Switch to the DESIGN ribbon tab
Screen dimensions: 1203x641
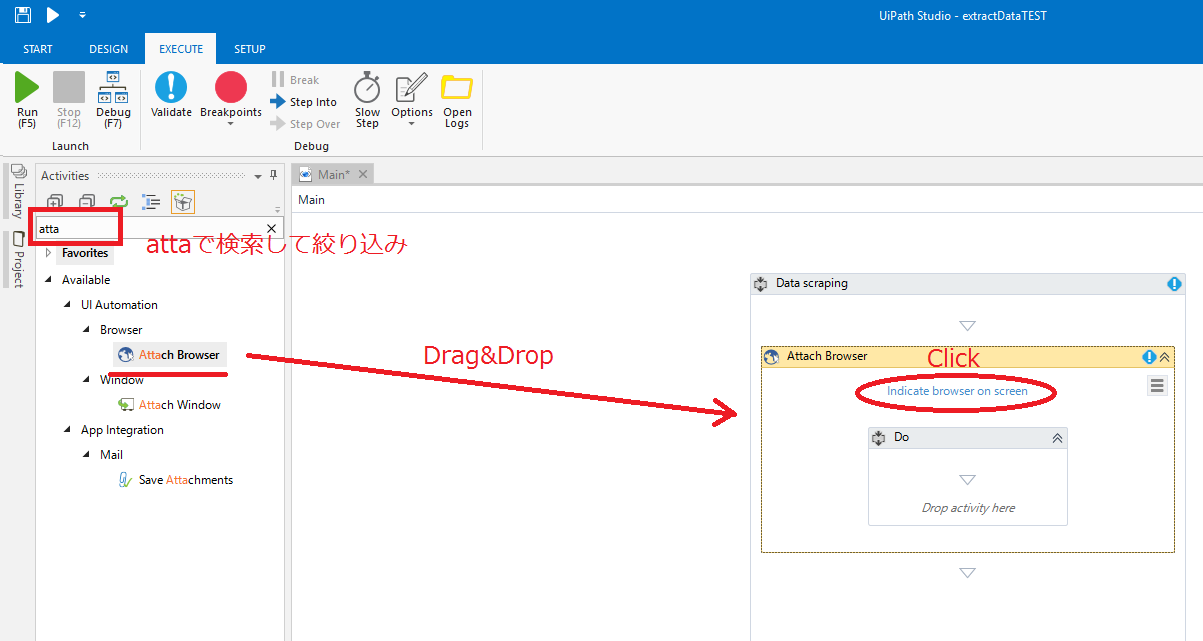tap(108, 49)
